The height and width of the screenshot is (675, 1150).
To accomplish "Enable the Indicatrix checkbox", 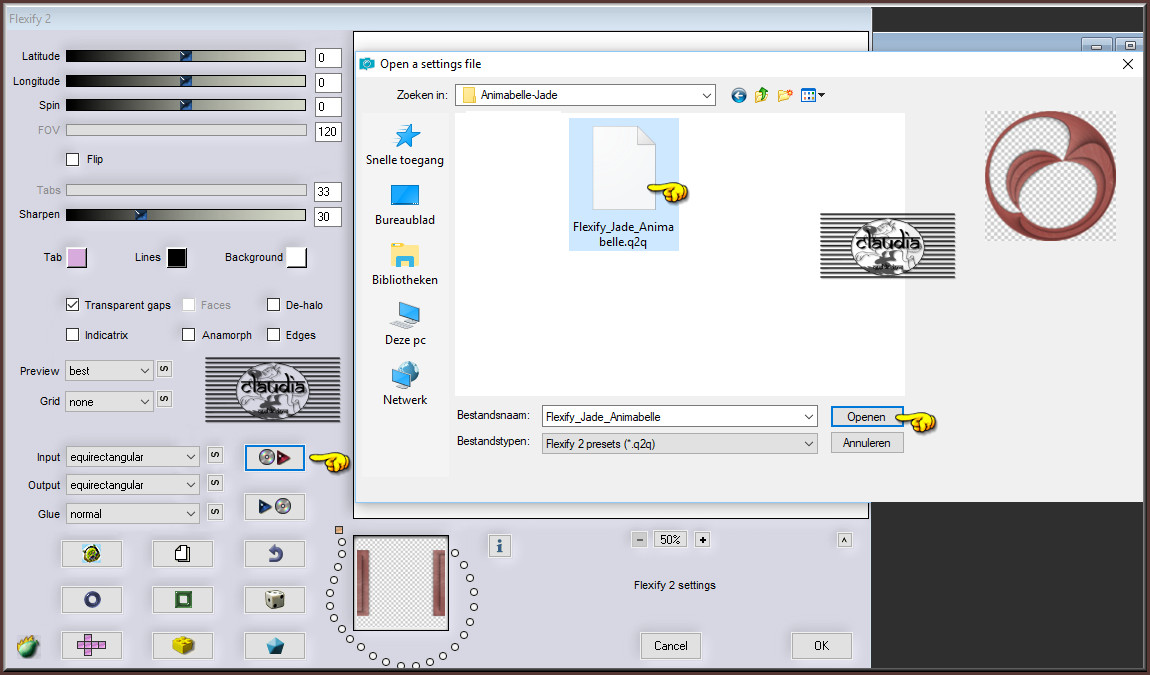I will click(x=73, y=335).
